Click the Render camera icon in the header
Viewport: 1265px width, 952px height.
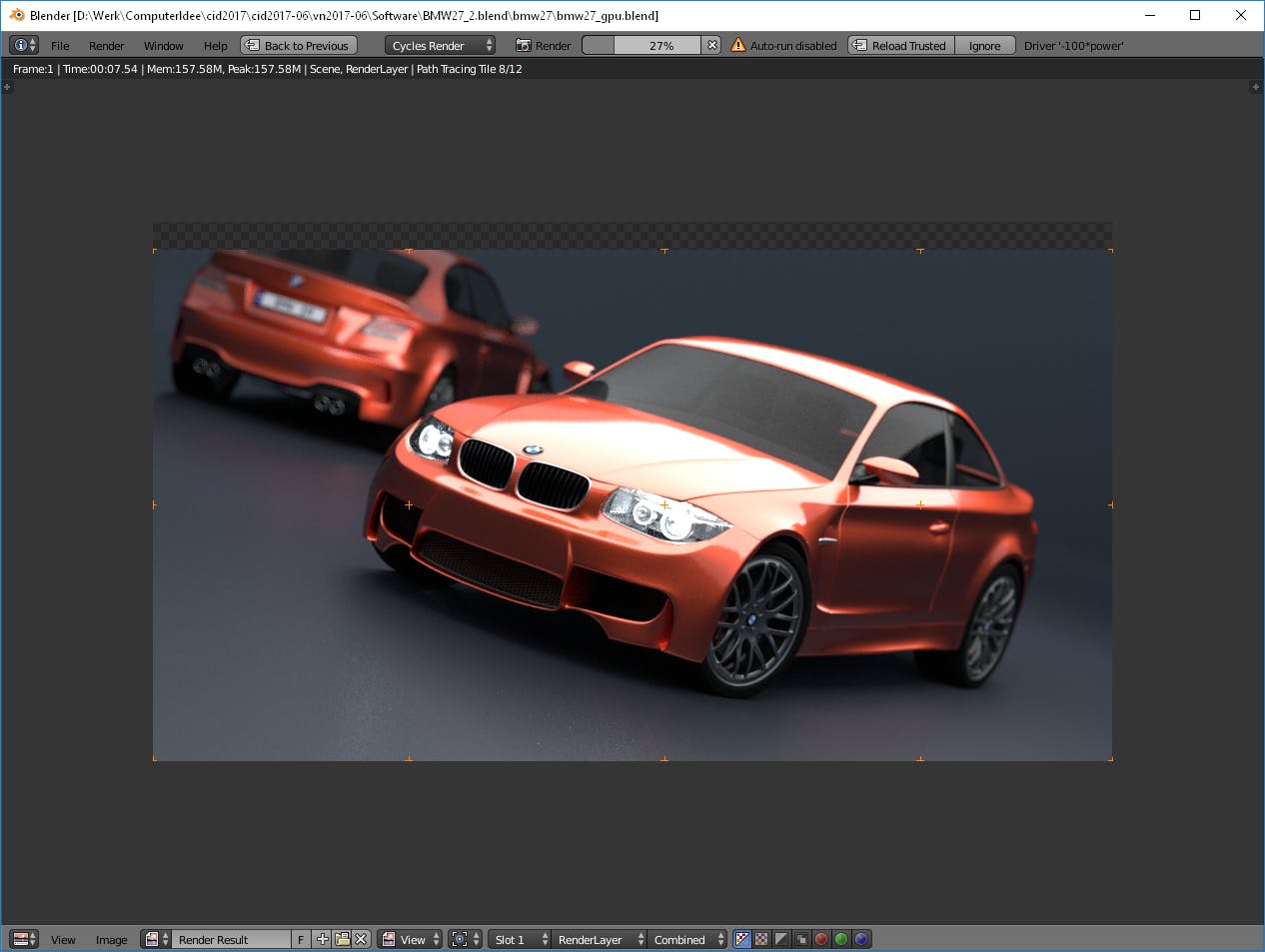click(x=521, y=45)
